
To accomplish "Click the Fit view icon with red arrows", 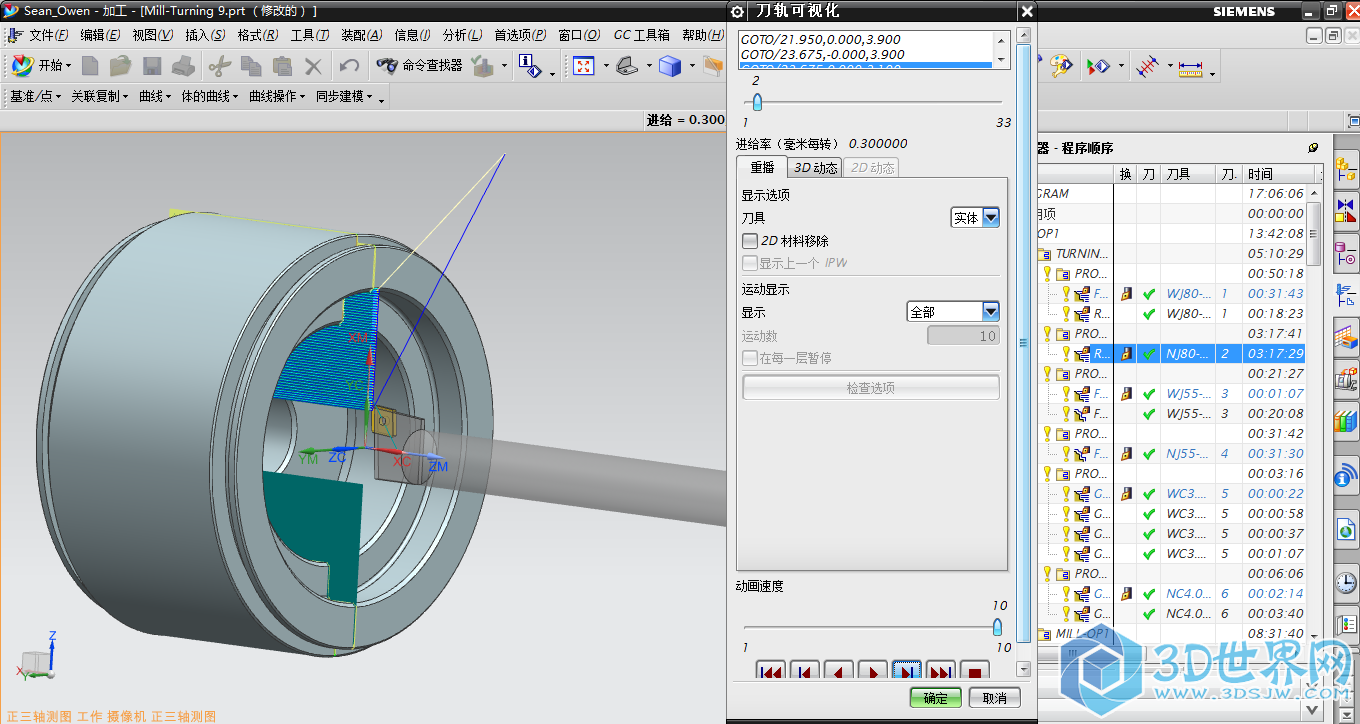I will [x=584, y=66].
